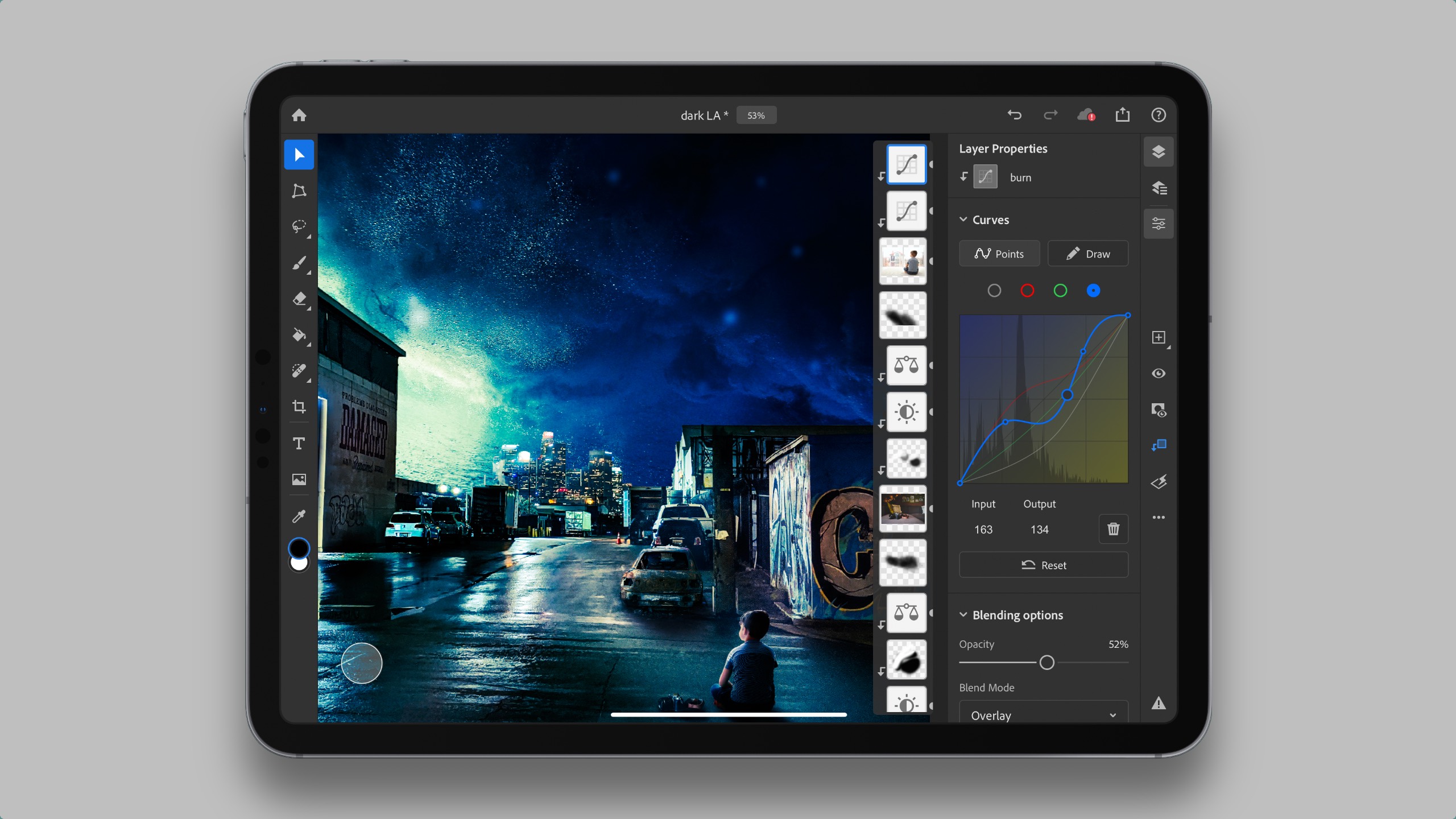
Task: Switch to Points curve mode
Action: coord(1000,254)
